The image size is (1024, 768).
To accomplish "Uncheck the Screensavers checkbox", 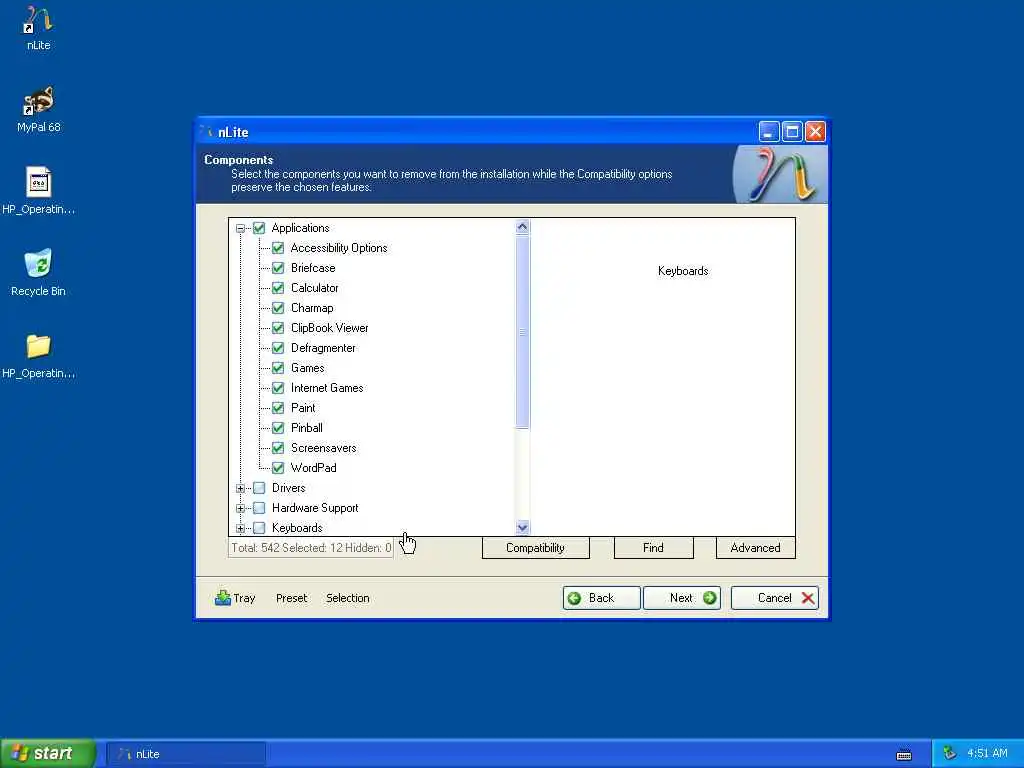I will tap(278, 448).
